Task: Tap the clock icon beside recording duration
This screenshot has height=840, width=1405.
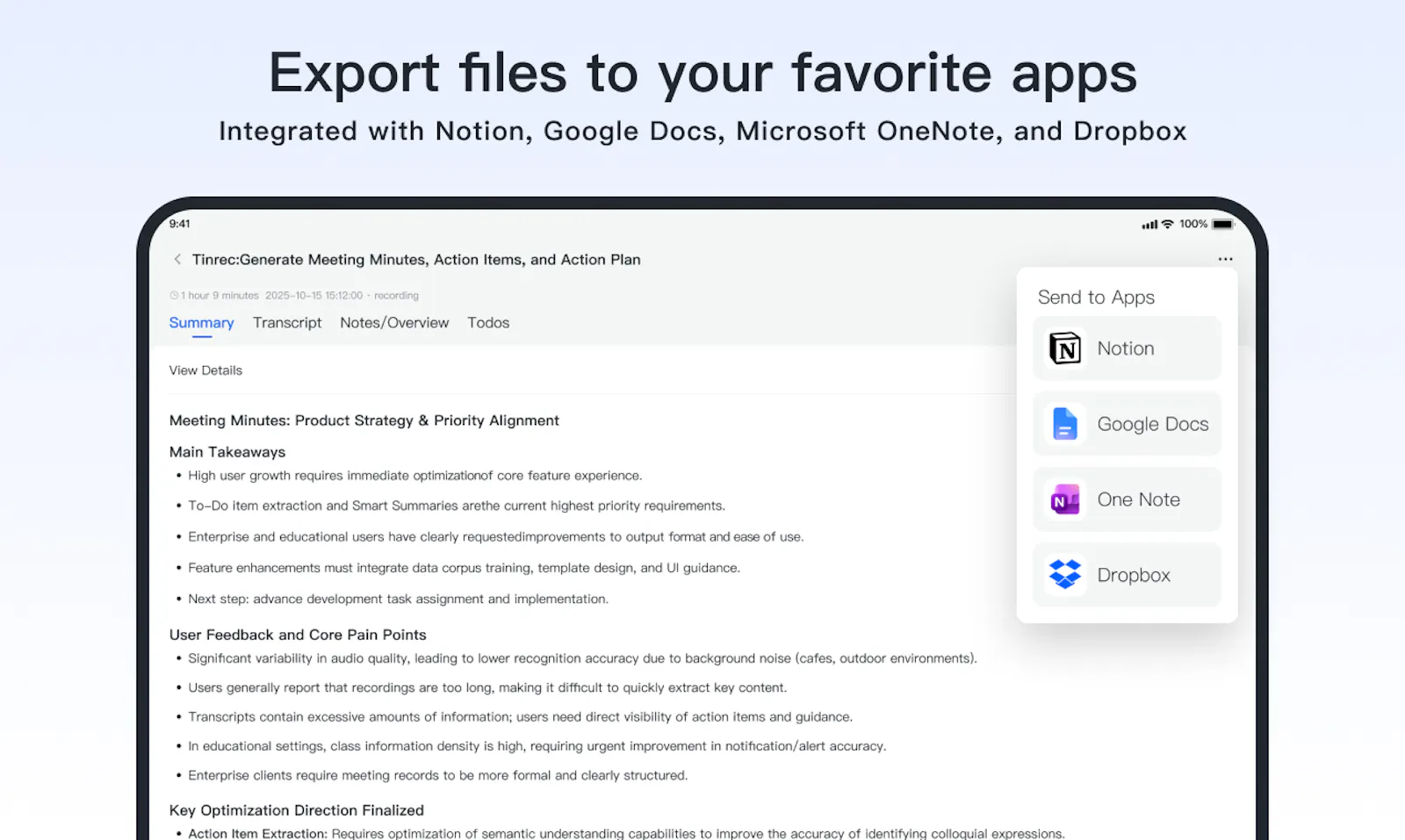Action: [174, 296]
